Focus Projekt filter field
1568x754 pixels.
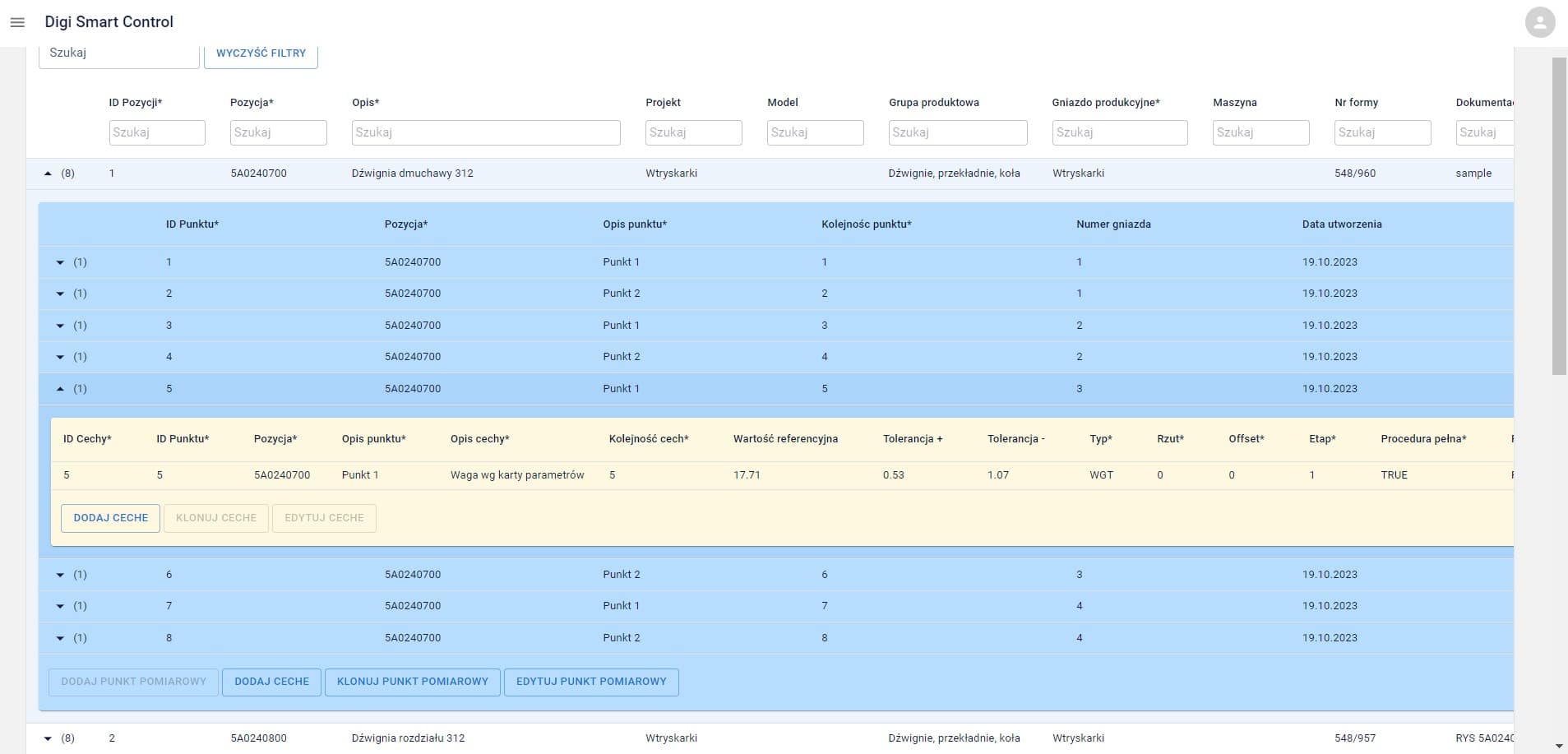point(694,132)
